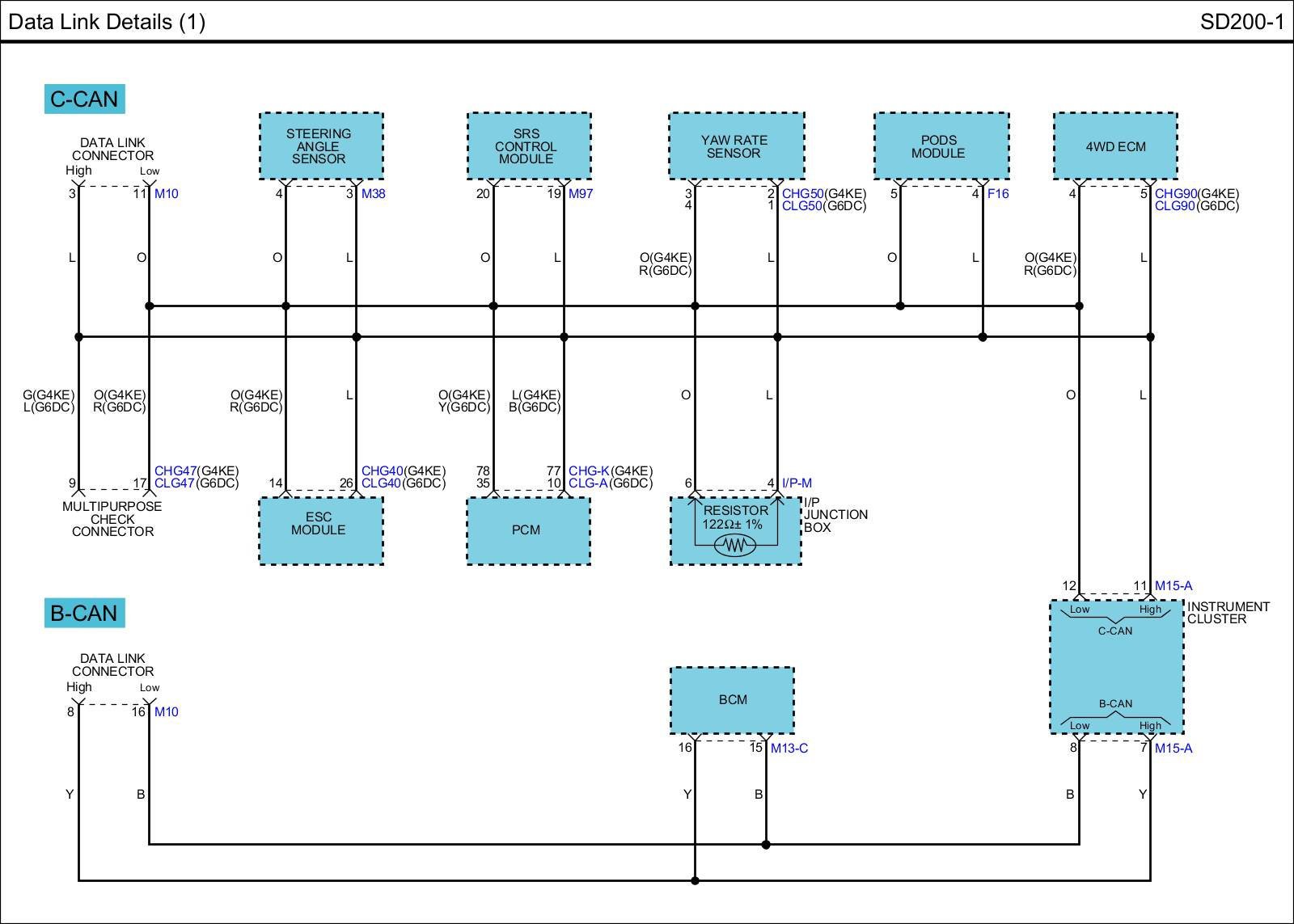Click the resistor symbol in I/P junction box

[734, 546]
